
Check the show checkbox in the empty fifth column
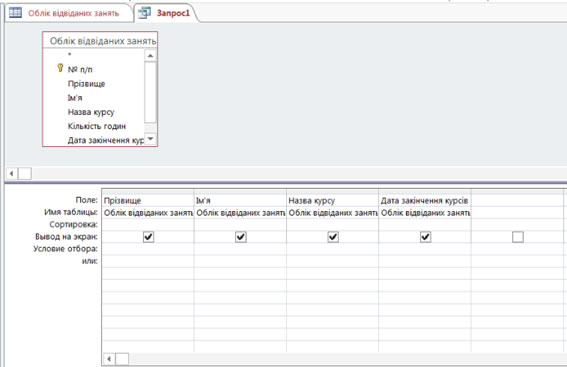[518, 237]
